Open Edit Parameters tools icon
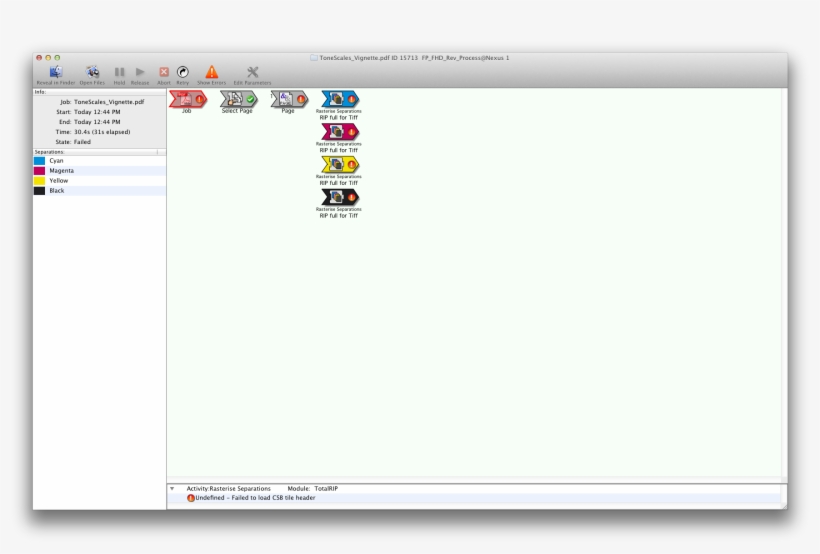 click(x=252, y=72)
